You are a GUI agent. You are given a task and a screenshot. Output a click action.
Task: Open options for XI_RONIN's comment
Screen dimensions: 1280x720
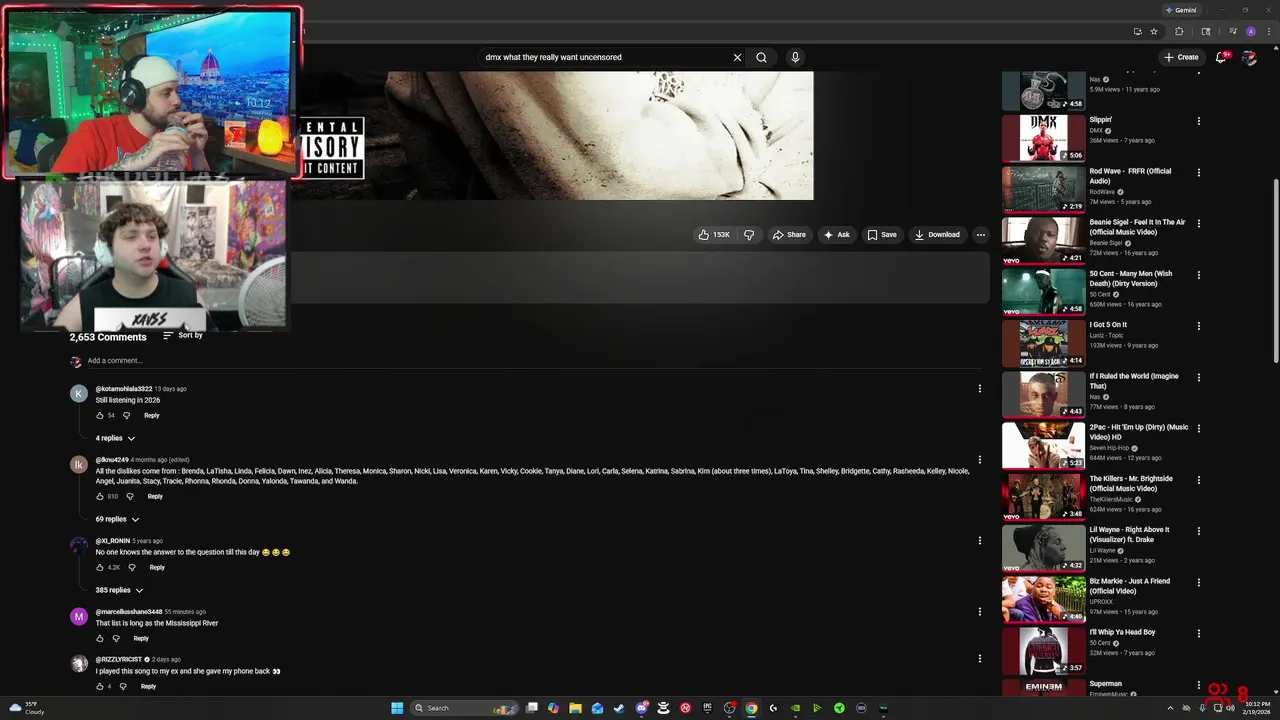[980, 540]
